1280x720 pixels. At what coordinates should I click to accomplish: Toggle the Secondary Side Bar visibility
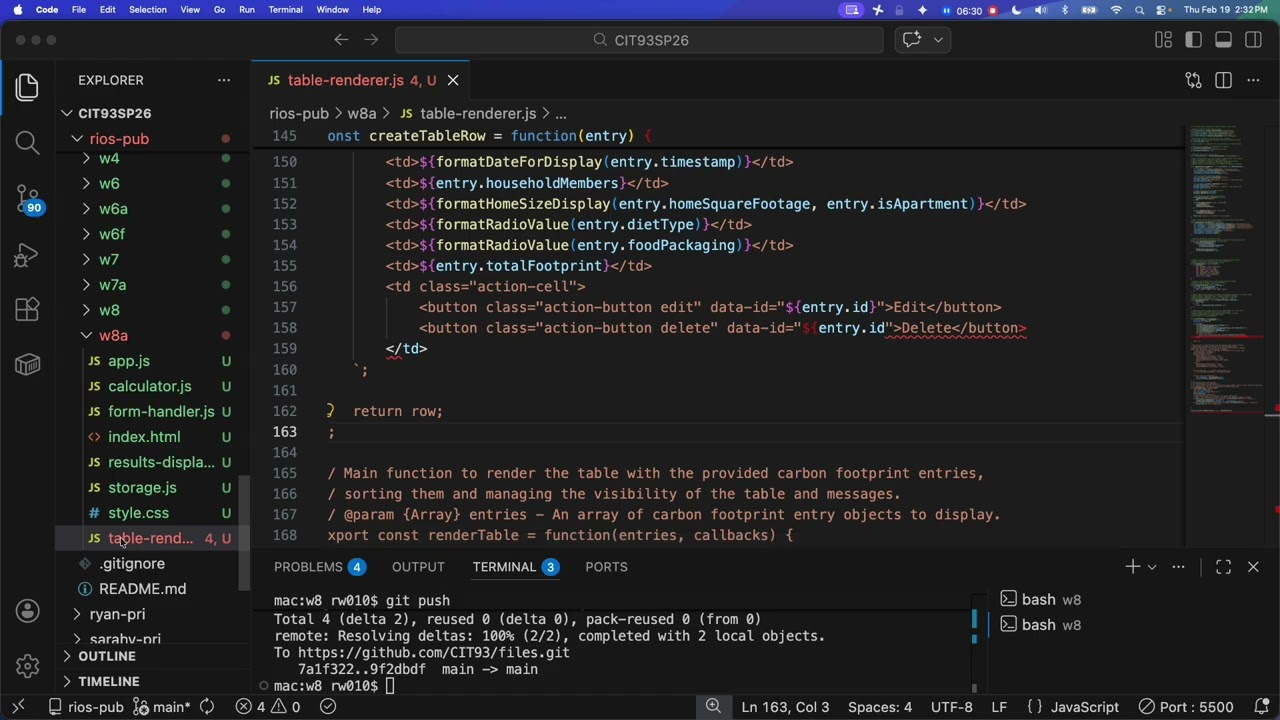(x=1253, y=40)
